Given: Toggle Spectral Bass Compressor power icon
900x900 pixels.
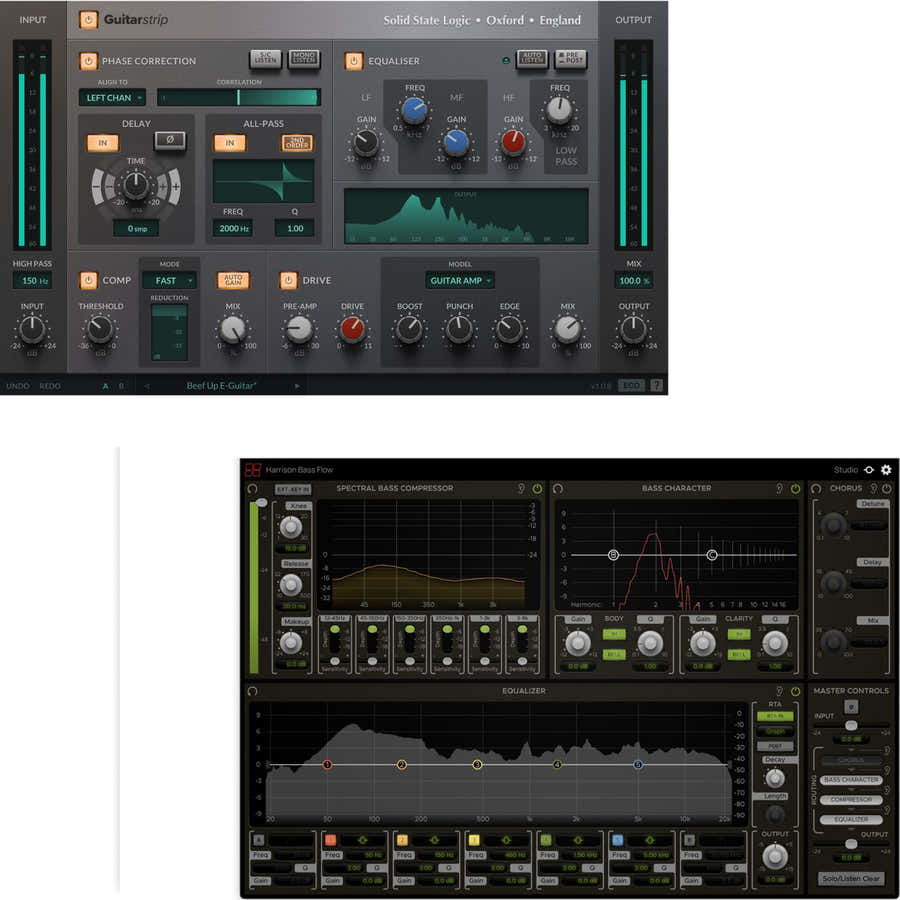Looking at the screenshot, I should tap(537, 489).
